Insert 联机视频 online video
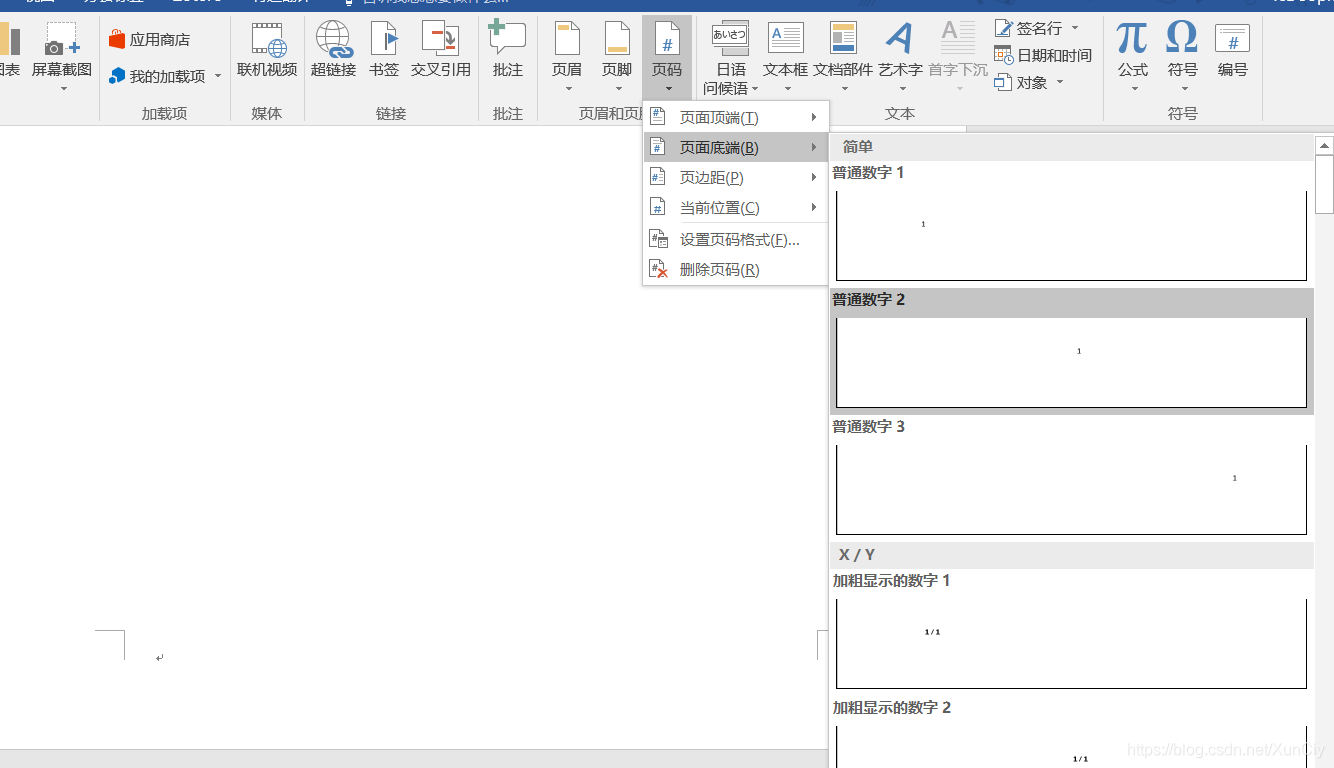This screenshot has height=768, width=1334. pos(267,50)
